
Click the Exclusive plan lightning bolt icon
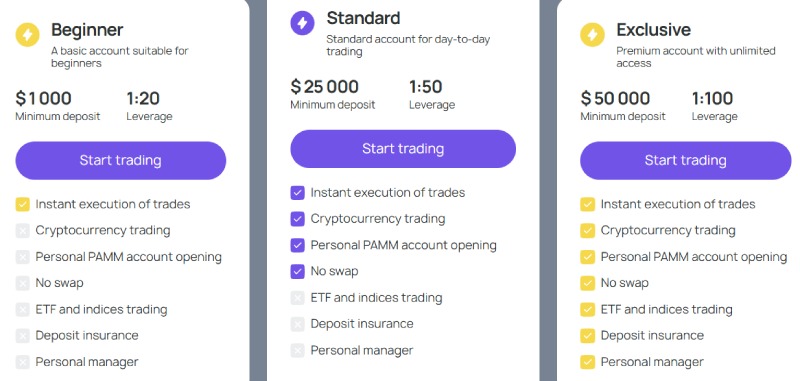592,35
